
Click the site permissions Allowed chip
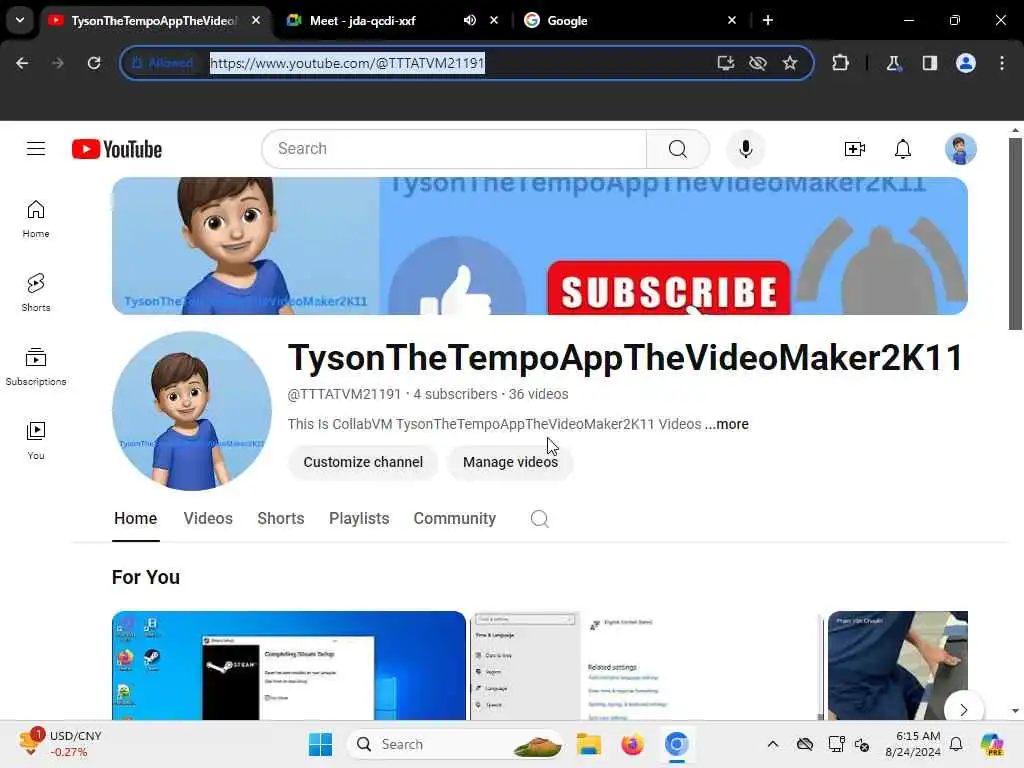click(x=163, y=63)
